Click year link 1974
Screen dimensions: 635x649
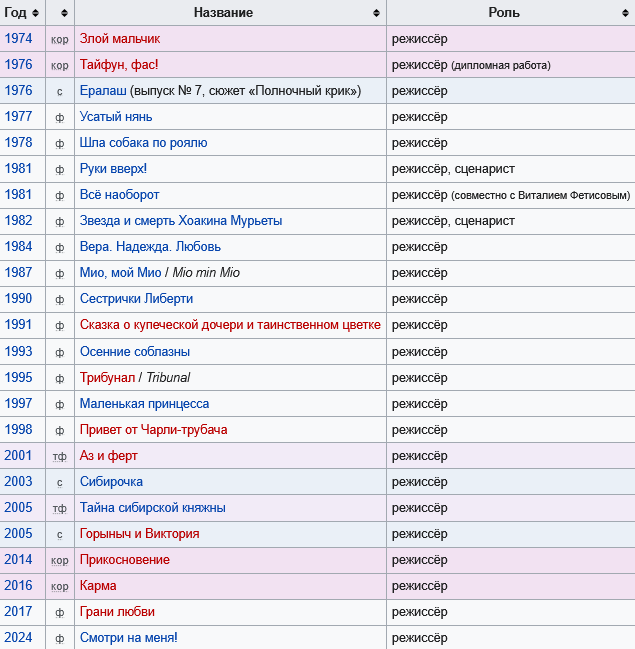[18, 38]
